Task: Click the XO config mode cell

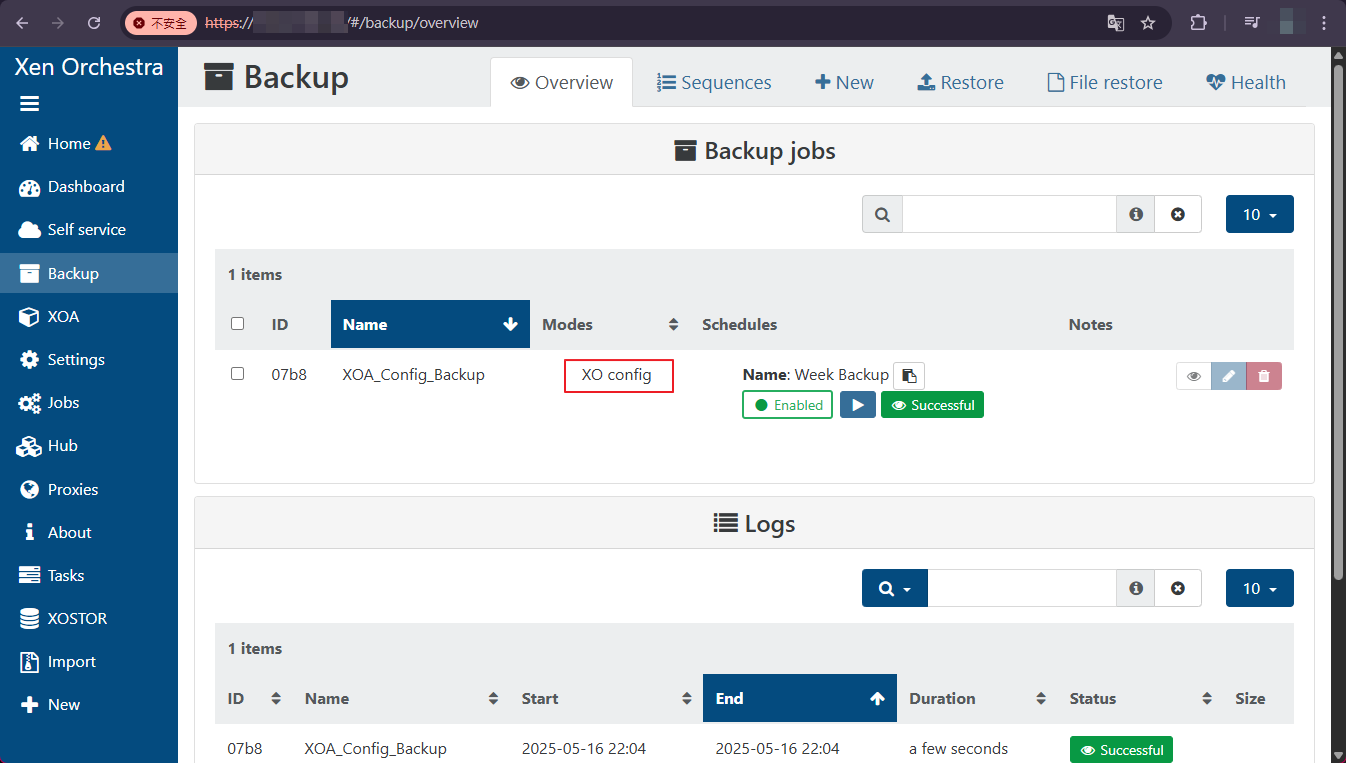Action: click(617, 375)
